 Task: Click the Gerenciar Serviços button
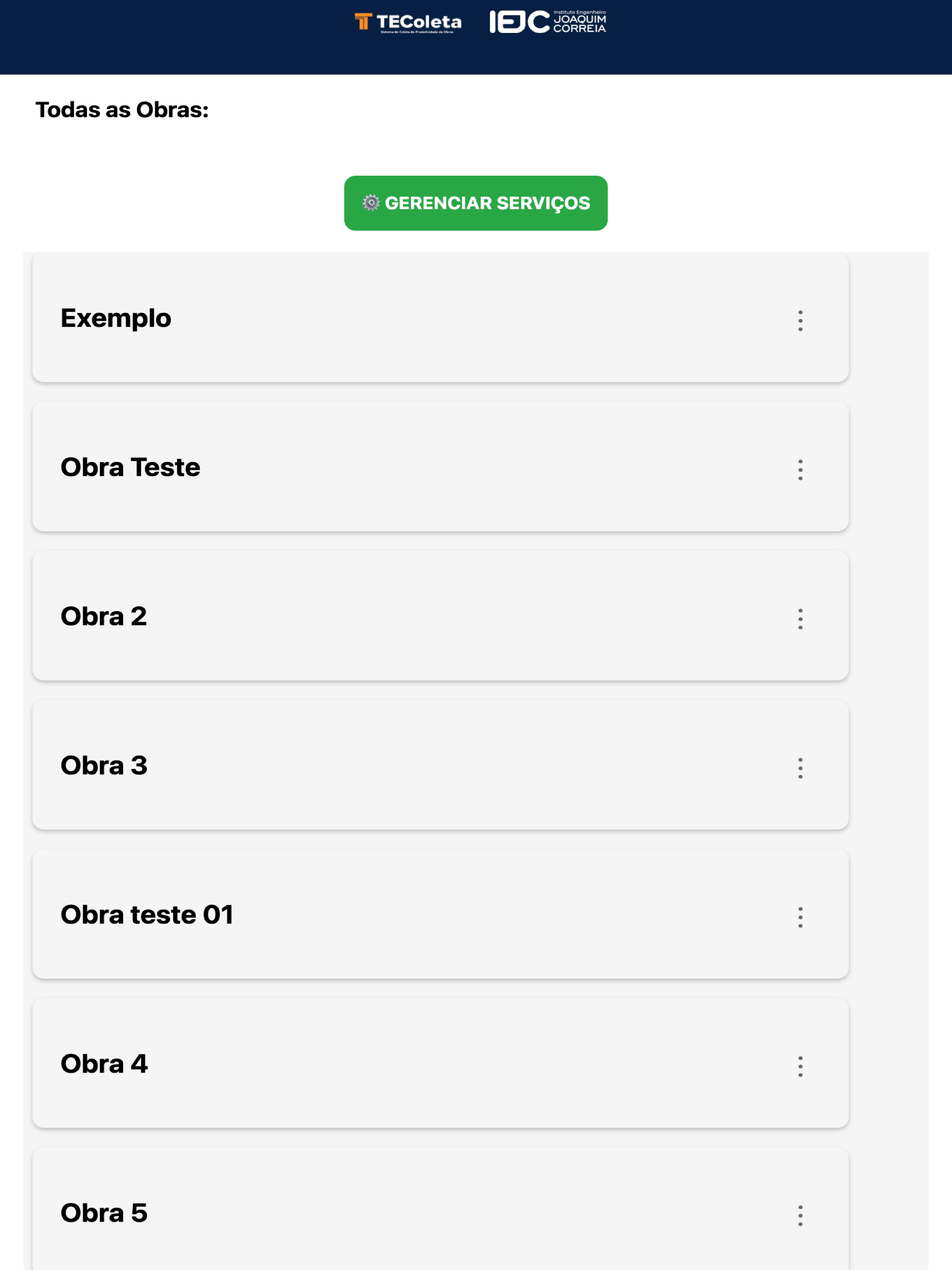point(476,203)
